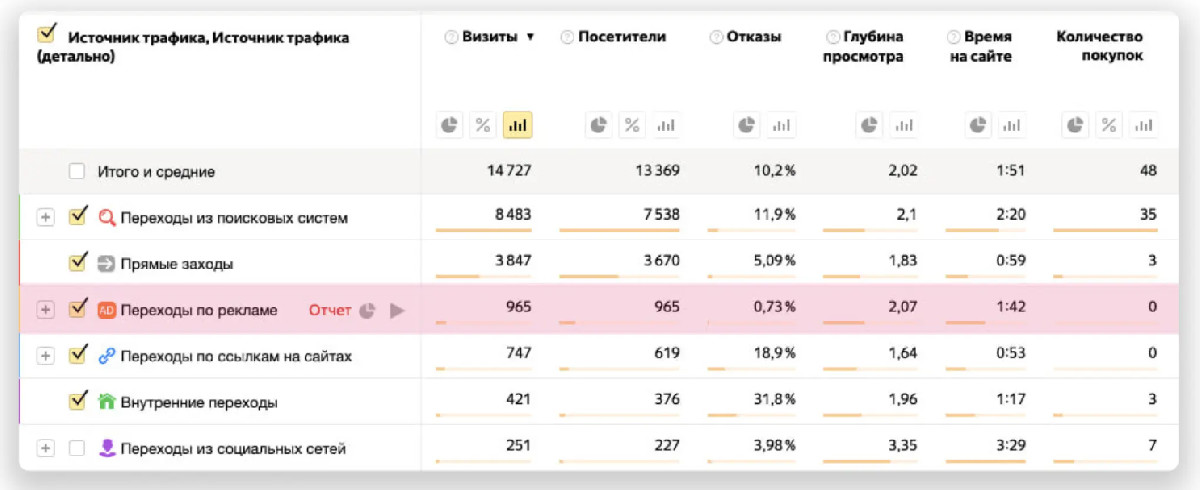
Task: Expand Переходы из поисковых систем row
Action: [x=45, y=217]
